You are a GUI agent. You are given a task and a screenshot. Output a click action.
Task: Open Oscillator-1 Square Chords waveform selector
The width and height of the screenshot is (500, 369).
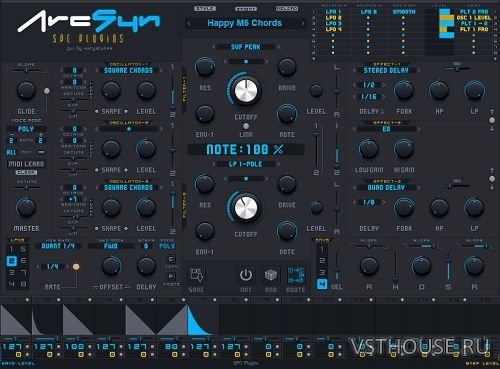(128, 70)
